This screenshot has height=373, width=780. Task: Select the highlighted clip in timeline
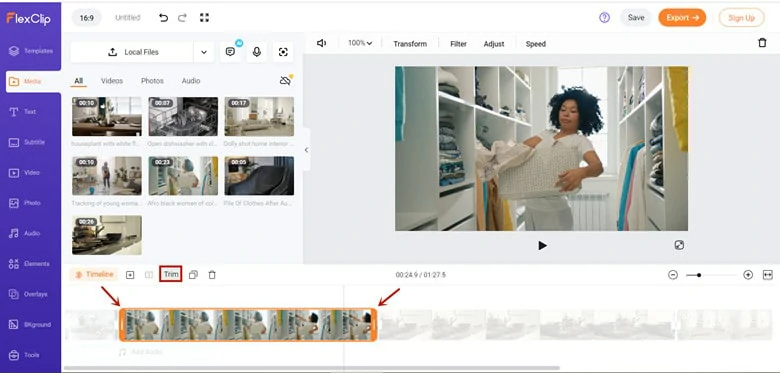(x=248, y=325)
